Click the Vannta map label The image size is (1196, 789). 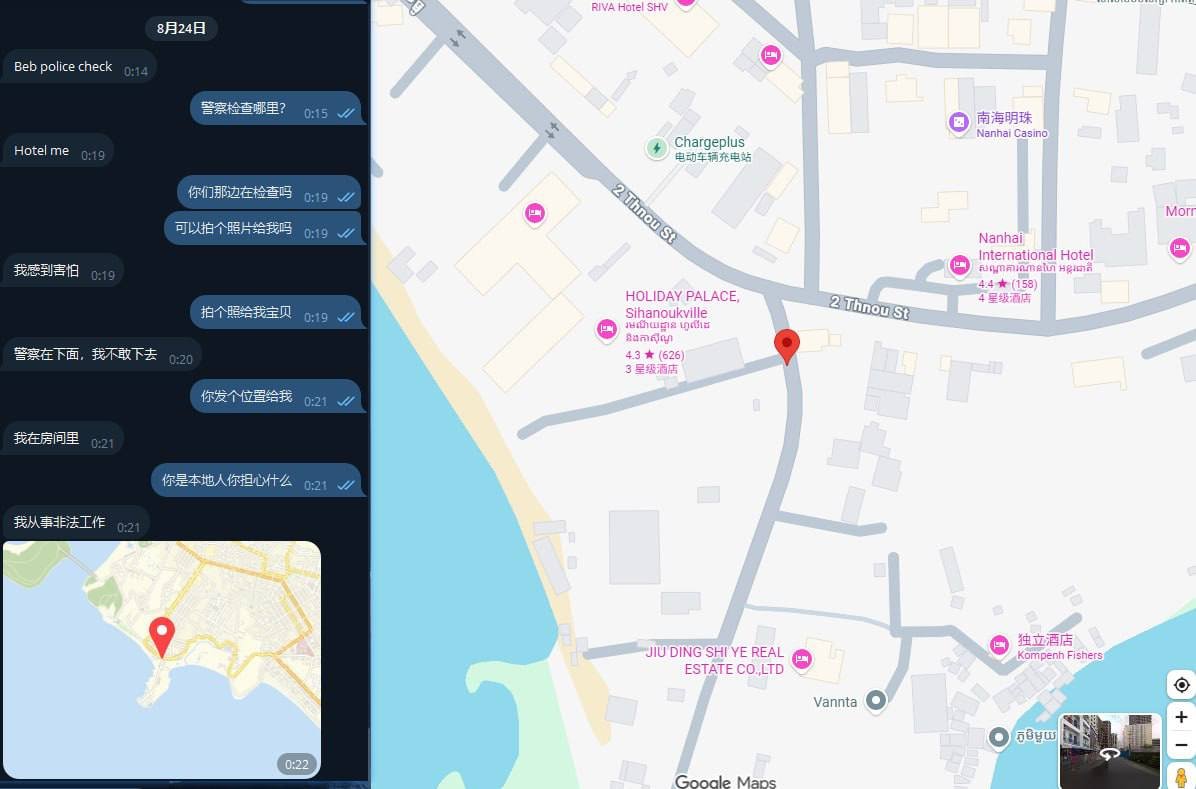click(x=835, y=702)
